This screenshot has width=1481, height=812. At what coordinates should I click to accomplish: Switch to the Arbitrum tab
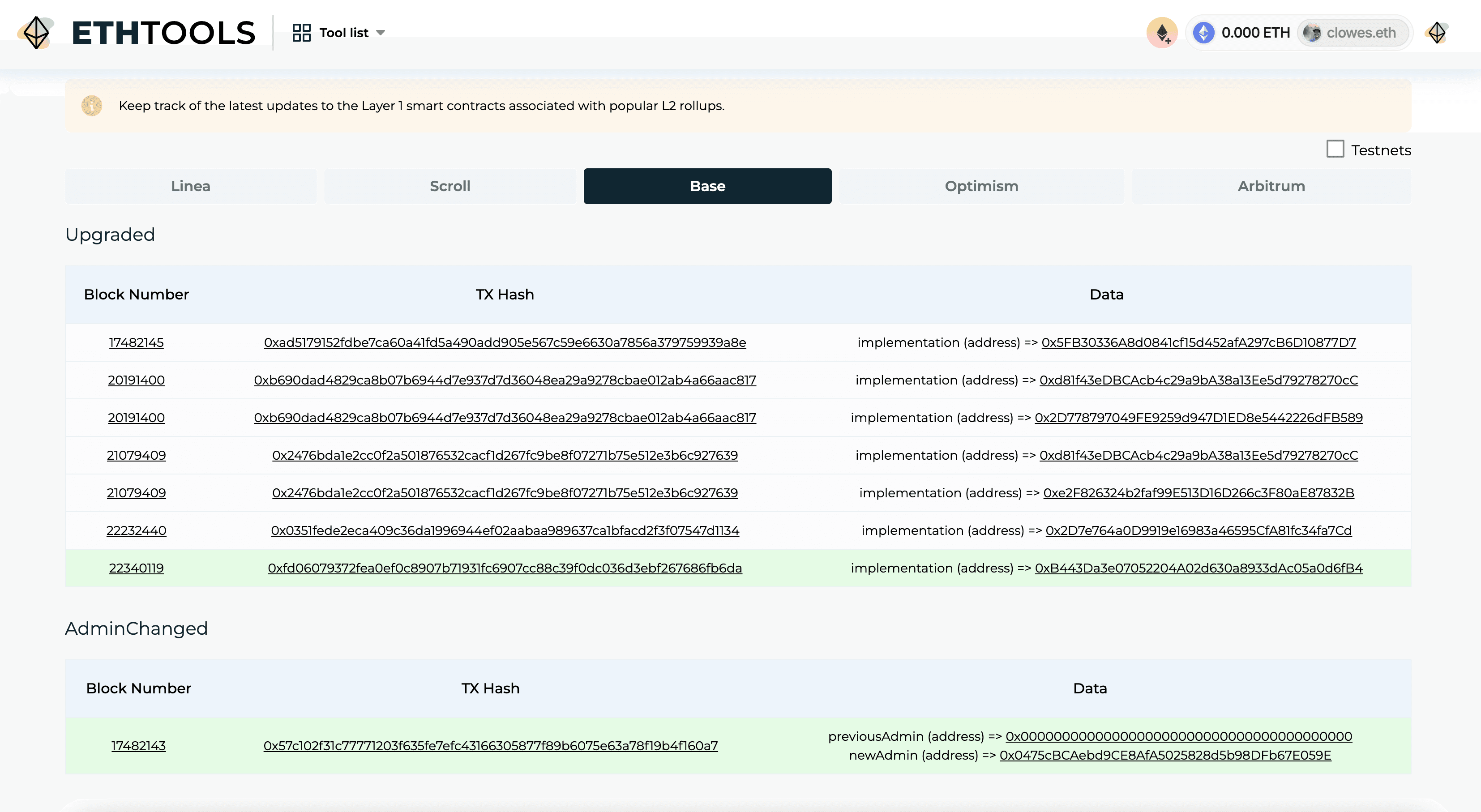[x=1271, y=186]
